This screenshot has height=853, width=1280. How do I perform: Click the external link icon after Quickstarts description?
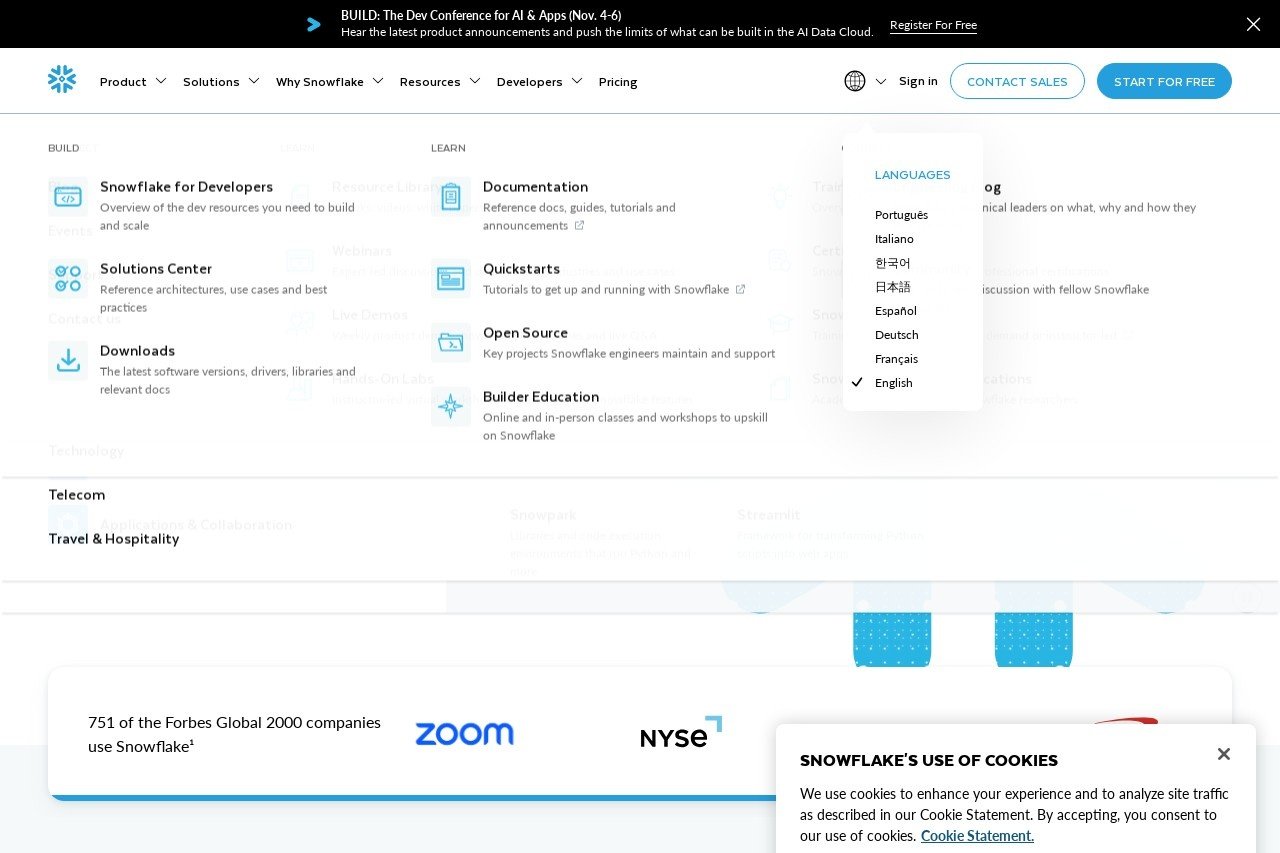(740, 290)
